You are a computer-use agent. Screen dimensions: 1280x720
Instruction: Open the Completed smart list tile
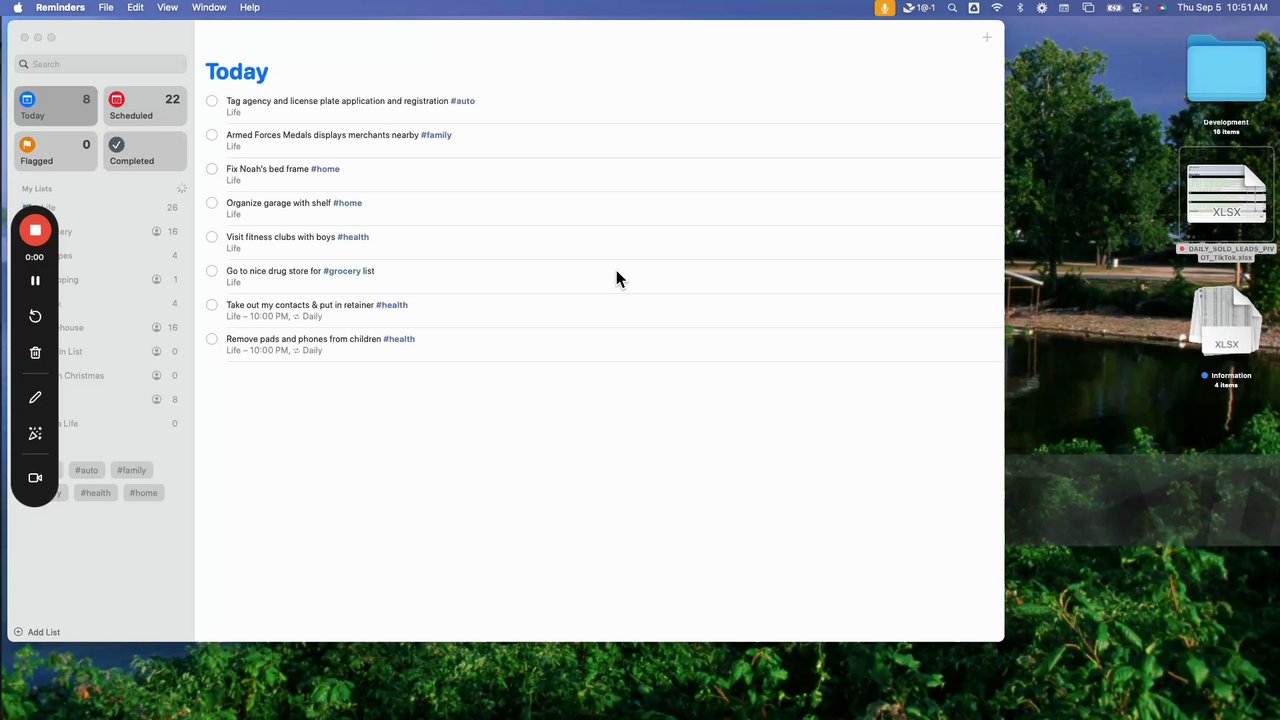tap(145, 151)
